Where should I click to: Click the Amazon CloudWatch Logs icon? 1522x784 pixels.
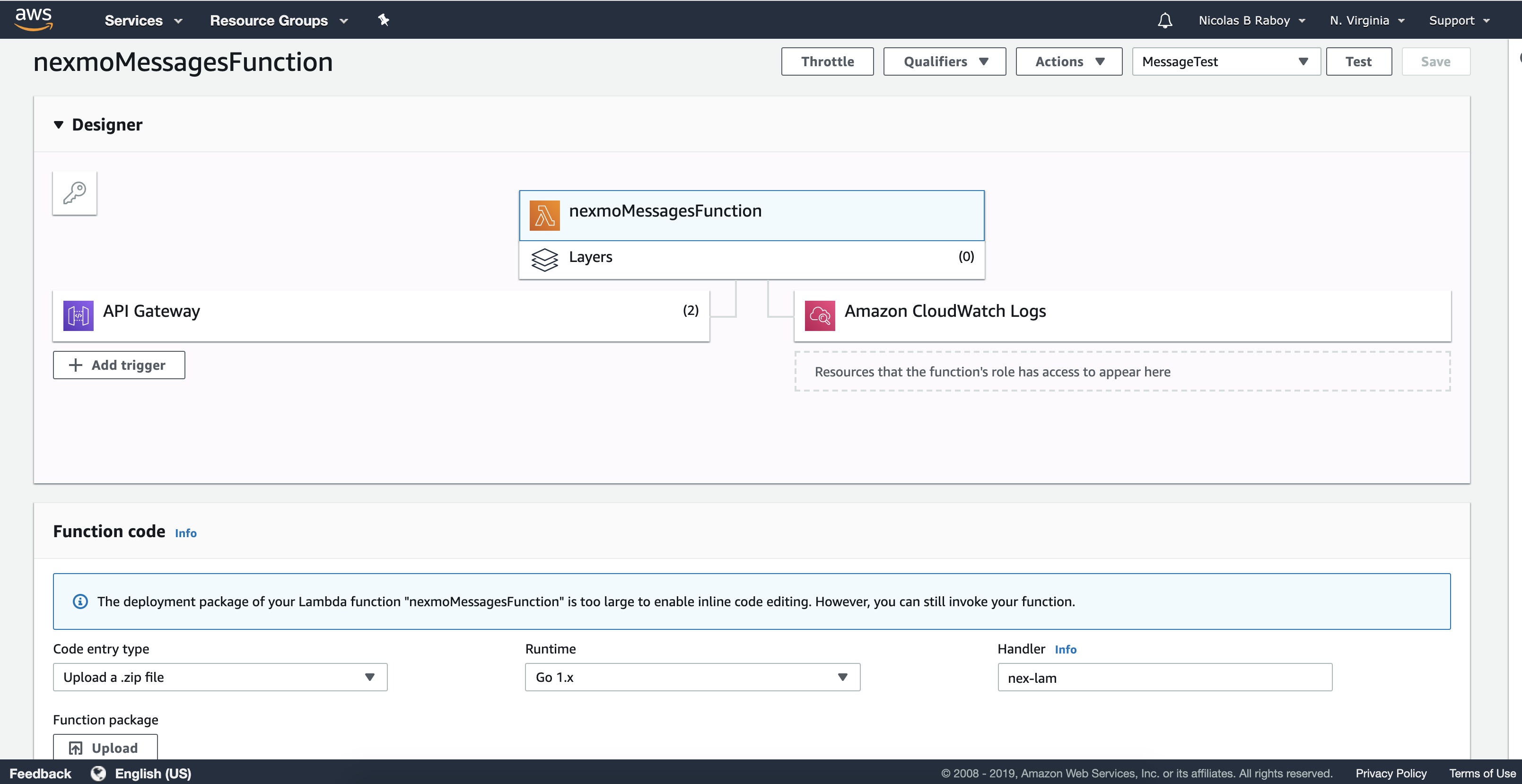coord(820,315)
